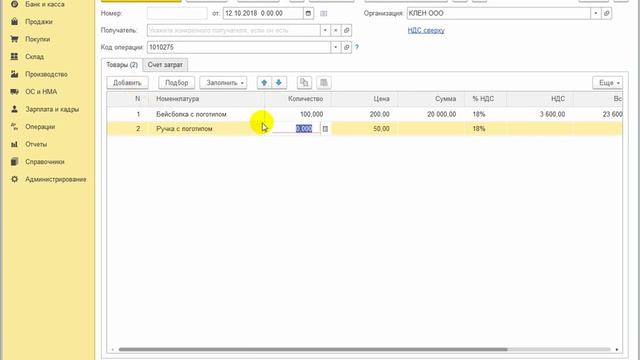The height and width of the screenshot is (360, 640).
Task: Open the Получатель record via link icon
Action: 347,30
